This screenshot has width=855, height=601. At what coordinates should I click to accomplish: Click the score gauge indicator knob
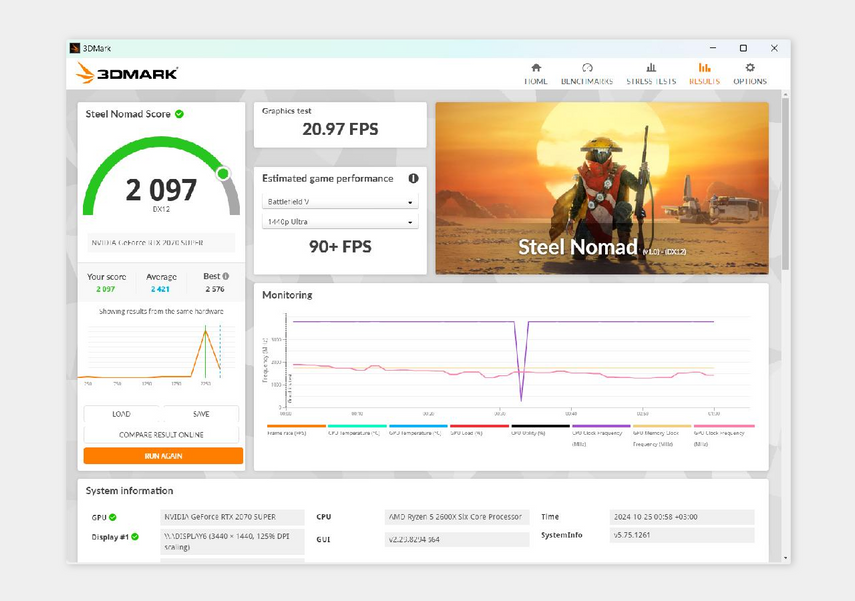222,174
